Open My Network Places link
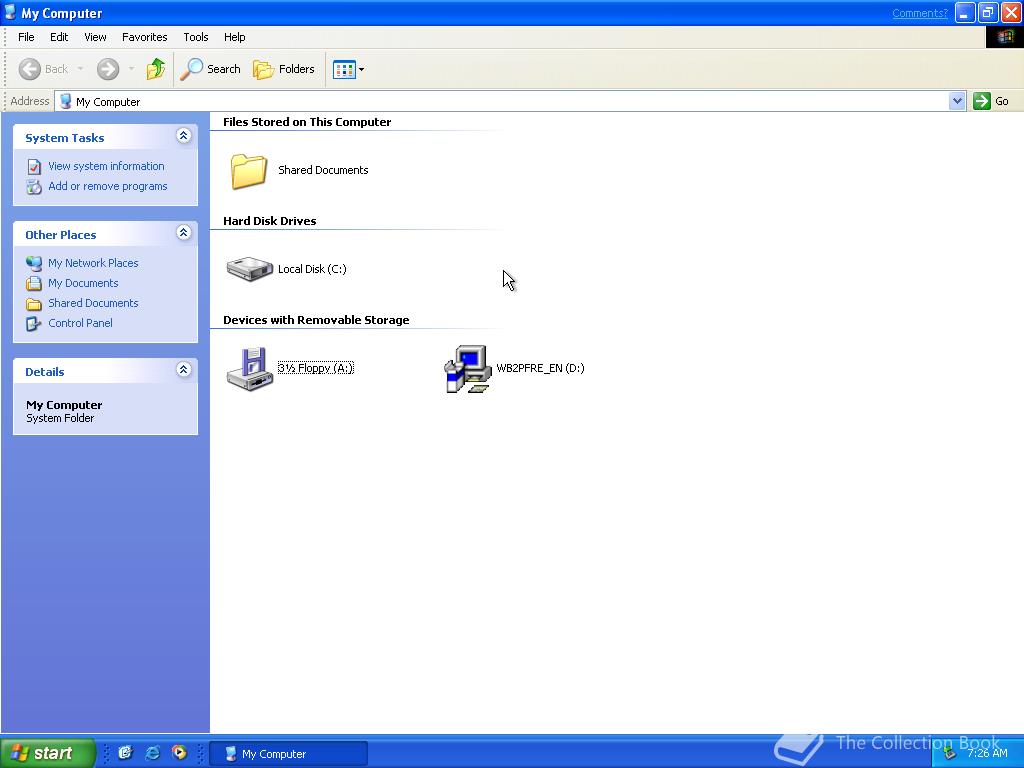1024x768 pixels. (x=93, y=263)
